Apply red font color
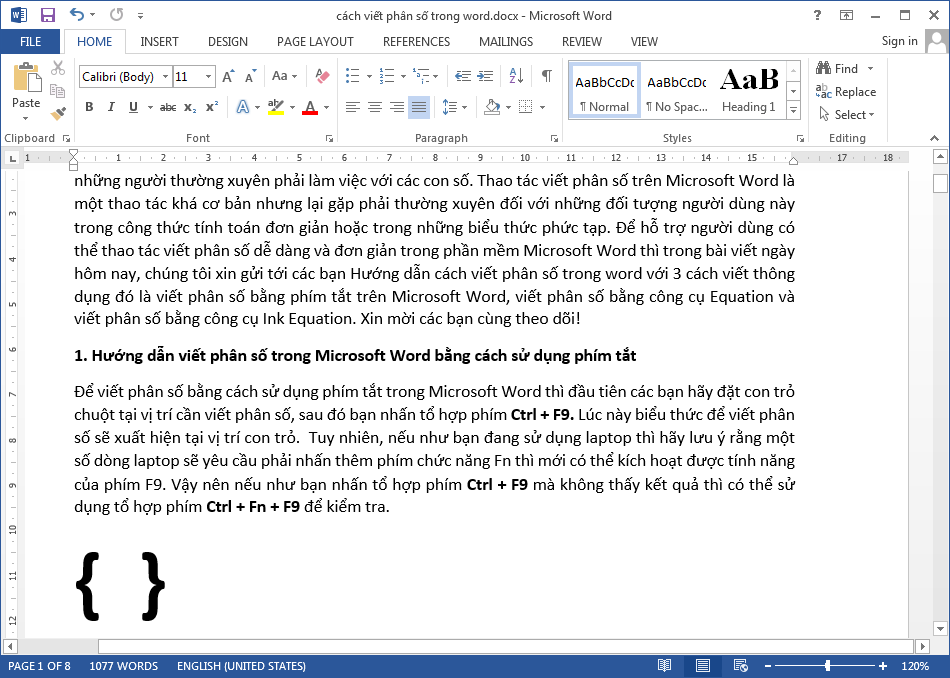 click(310, 107)
